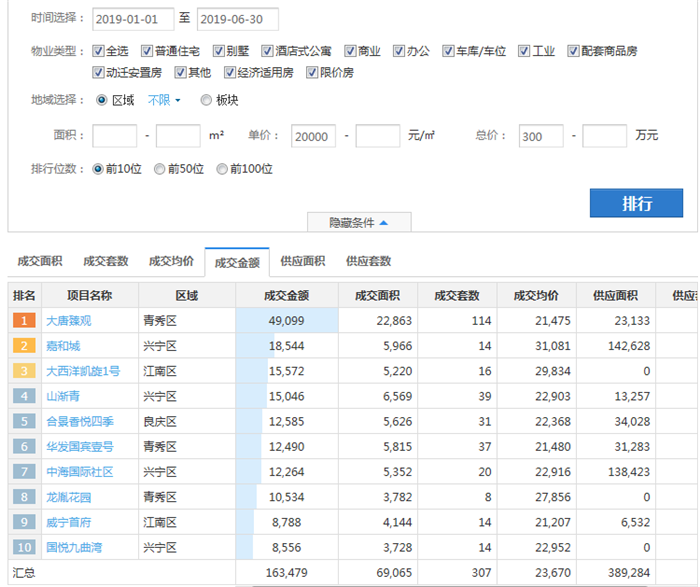Choose the 前50位 ranking option

(x=159, y=169)
